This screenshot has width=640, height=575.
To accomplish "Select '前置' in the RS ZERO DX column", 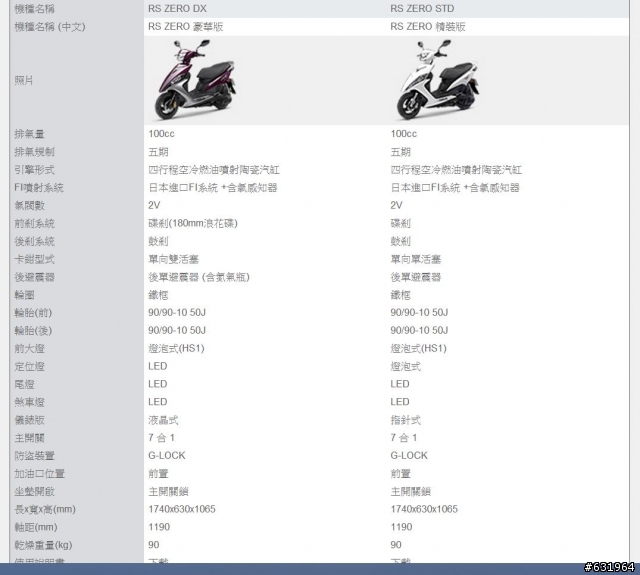I will coord(158,474).
